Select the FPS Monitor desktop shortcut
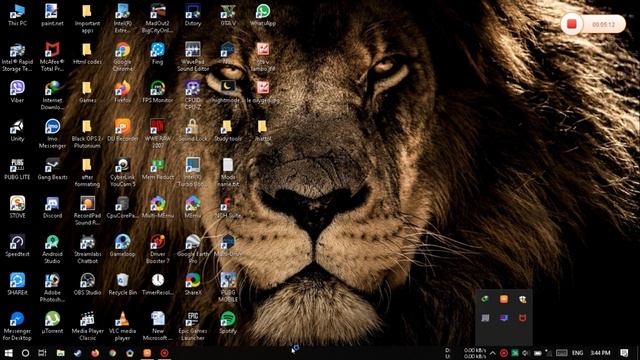Screen dimensions: 640x360 point(158,92)
